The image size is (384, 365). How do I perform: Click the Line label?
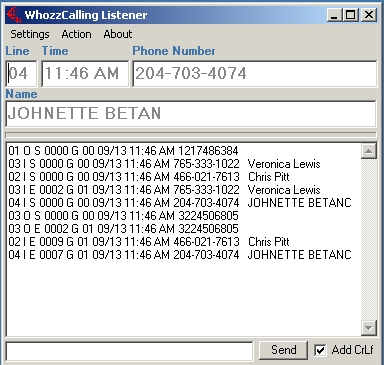pos(17,51)
